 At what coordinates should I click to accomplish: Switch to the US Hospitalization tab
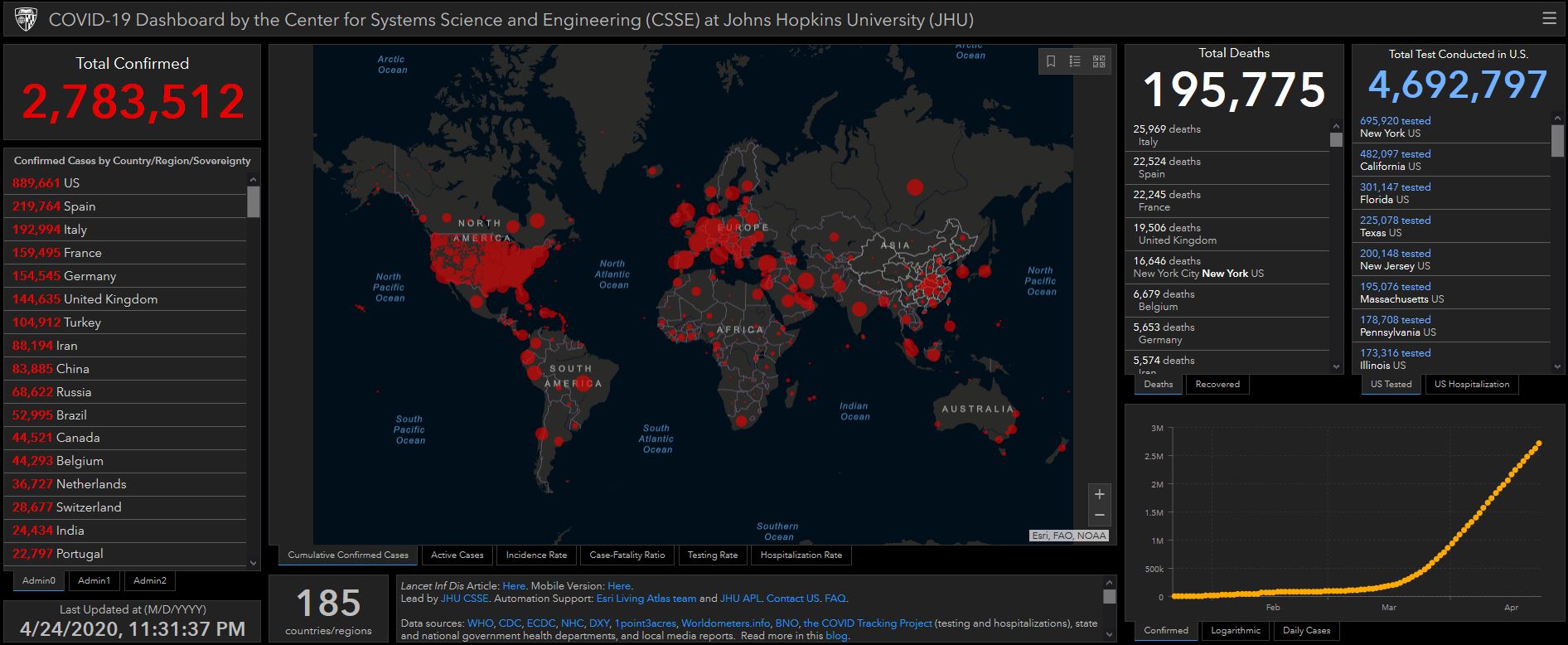[1472, 385]
